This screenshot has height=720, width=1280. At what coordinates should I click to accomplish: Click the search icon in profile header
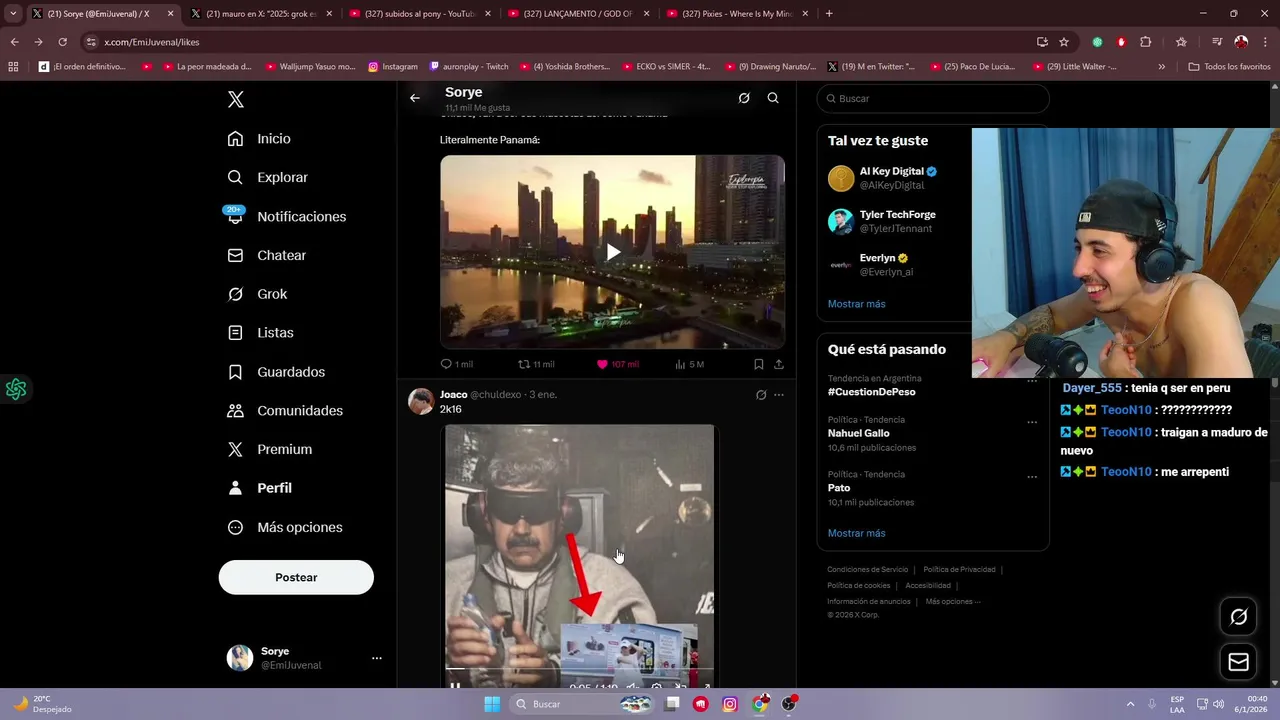pyautogui.click(x=773, y=98)
